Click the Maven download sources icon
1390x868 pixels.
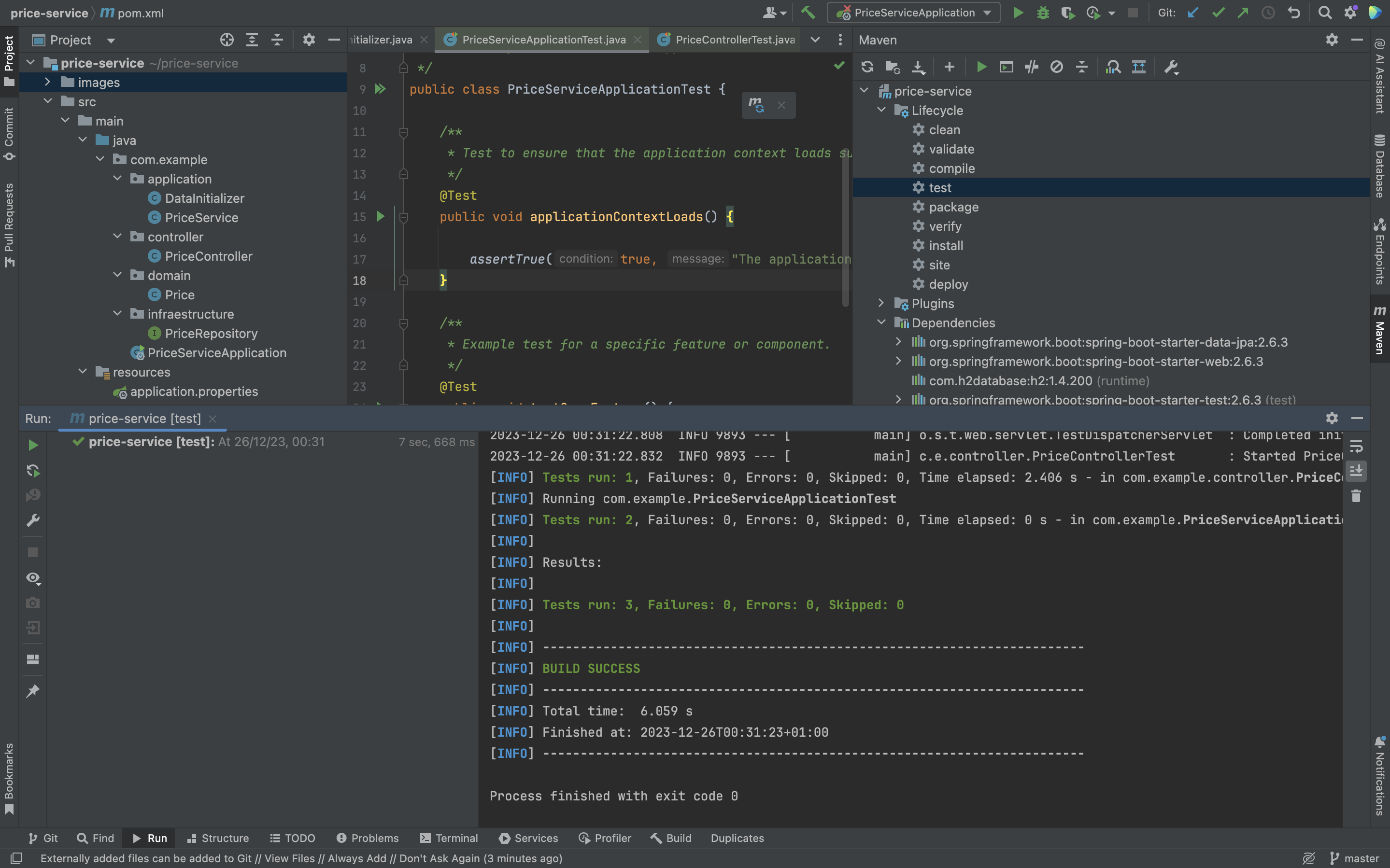coord(918,67)
